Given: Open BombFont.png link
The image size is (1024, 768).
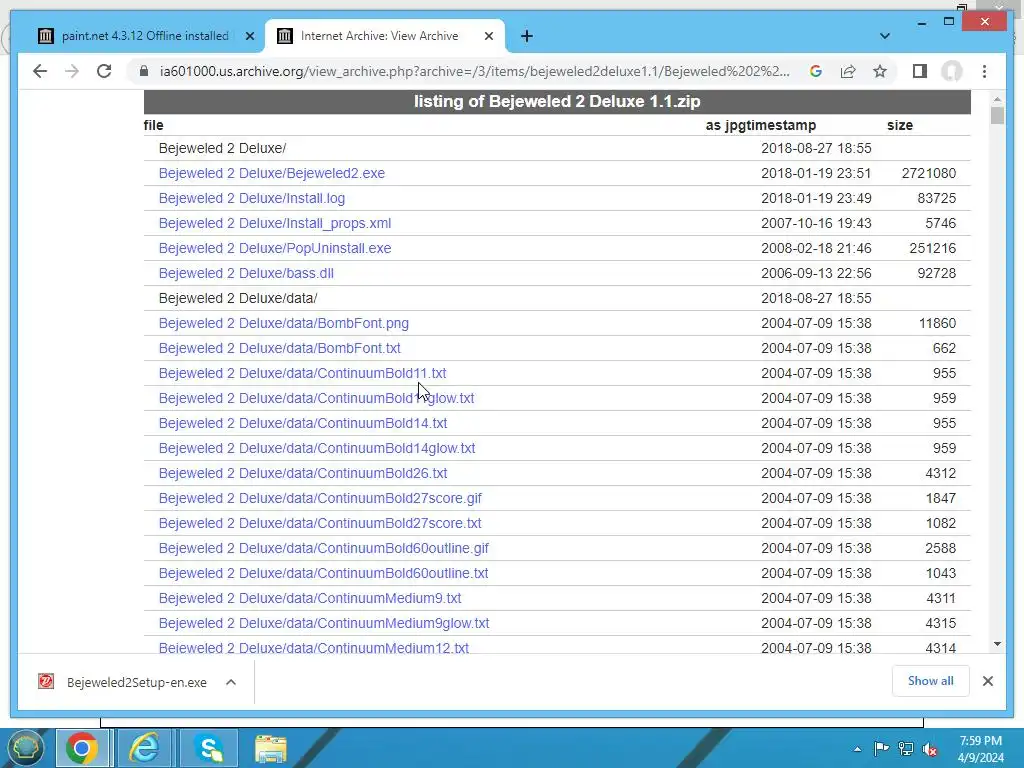Looking at the screenshot, I should point(283,323).
